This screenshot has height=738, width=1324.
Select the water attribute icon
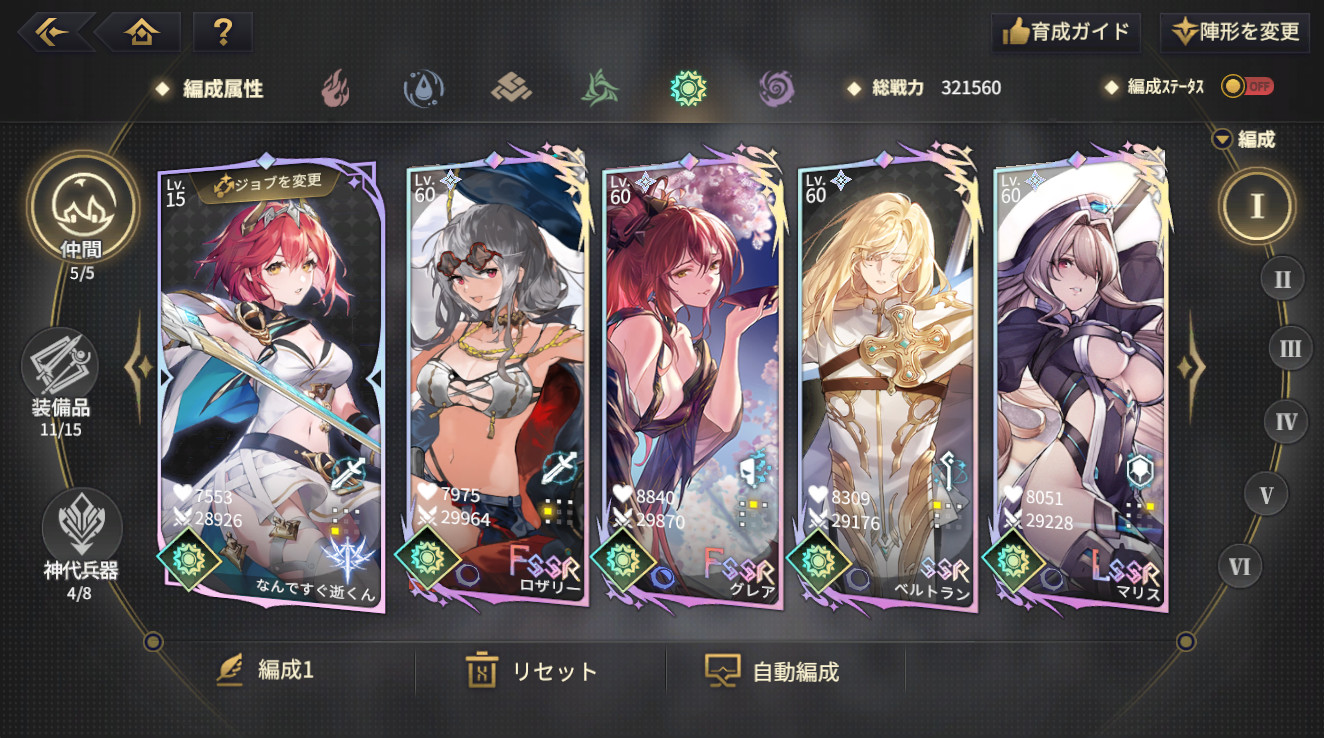(424, 88)
